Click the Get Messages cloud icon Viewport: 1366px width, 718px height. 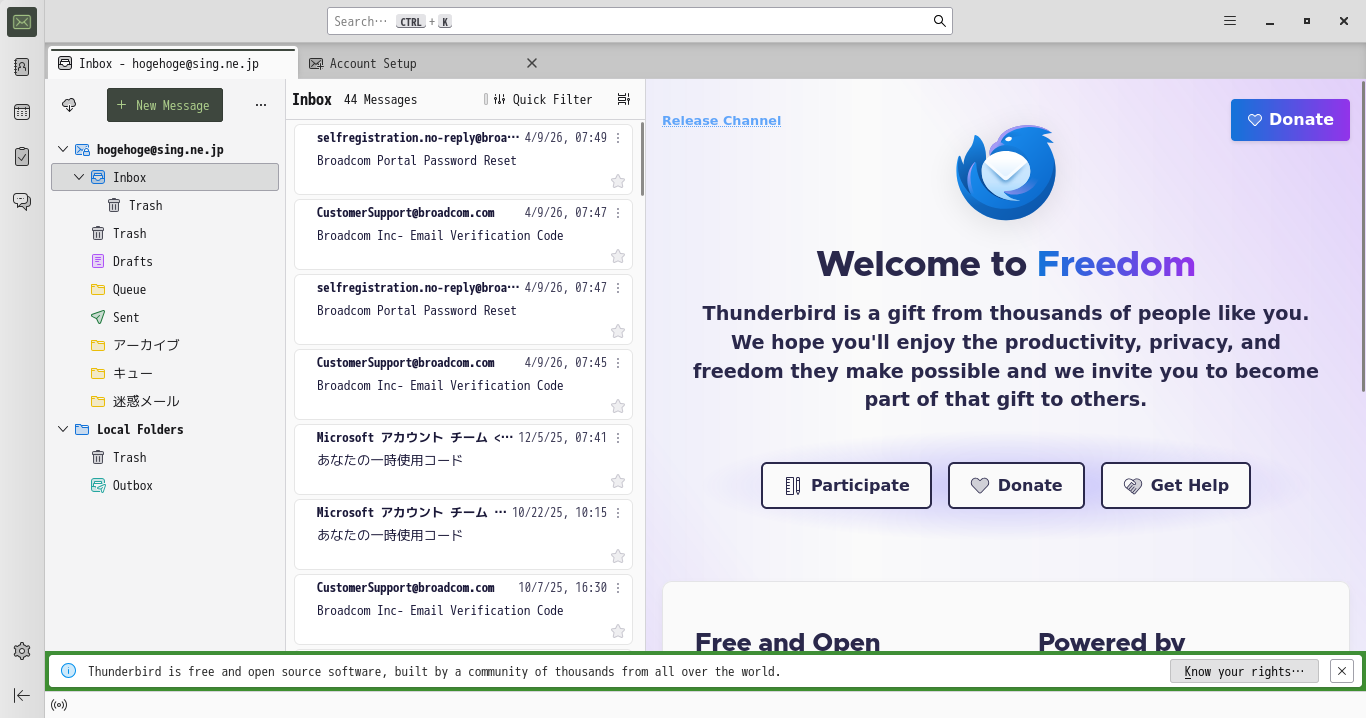[69, 105]
